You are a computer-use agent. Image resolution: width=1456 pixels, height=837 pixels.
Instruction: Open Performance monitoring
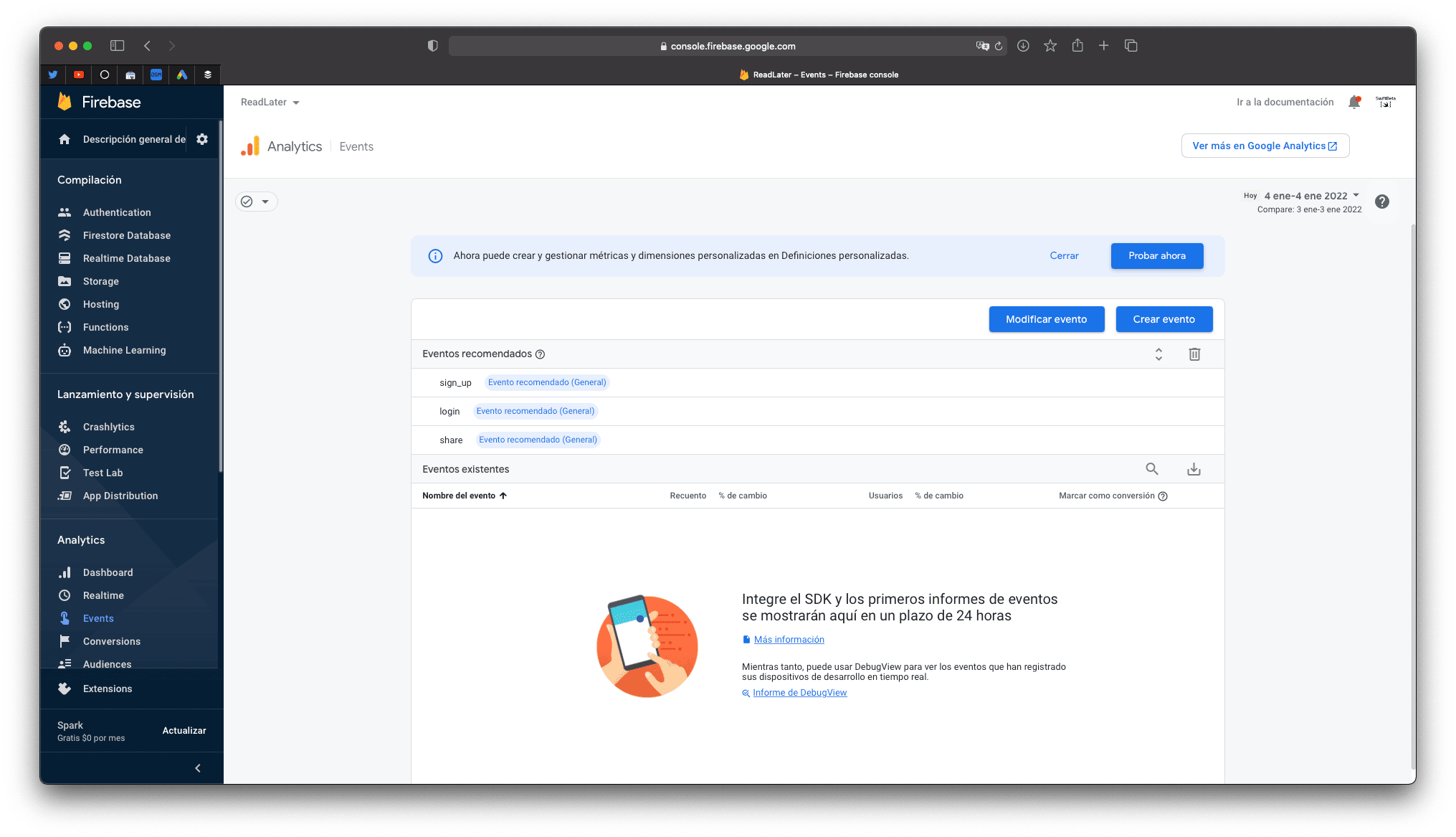pyautogui.click(x=113, y=450)
